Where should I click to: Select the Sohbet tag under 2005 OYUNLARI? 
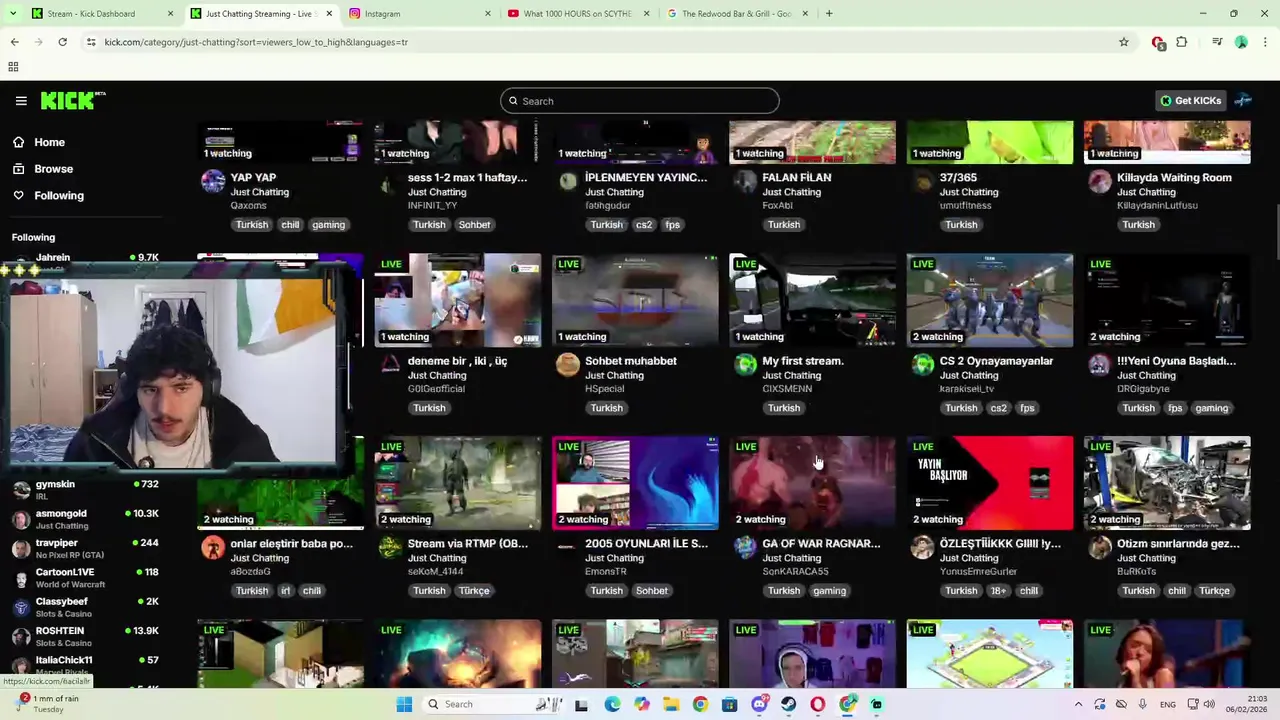pos(651,591)
